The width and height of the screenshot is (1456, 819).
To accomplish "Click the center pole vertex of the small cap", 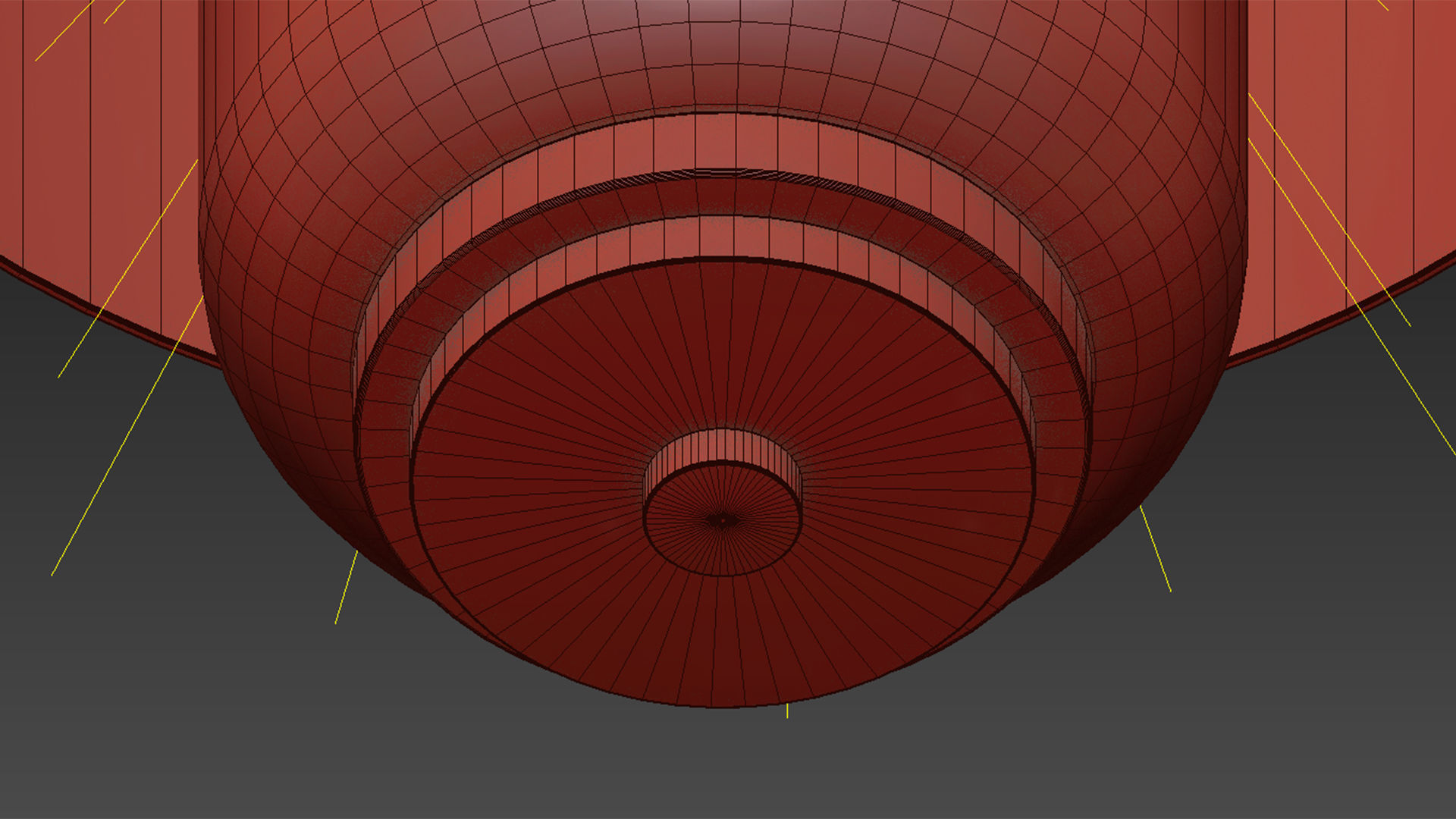I will [x=721, y=520].
